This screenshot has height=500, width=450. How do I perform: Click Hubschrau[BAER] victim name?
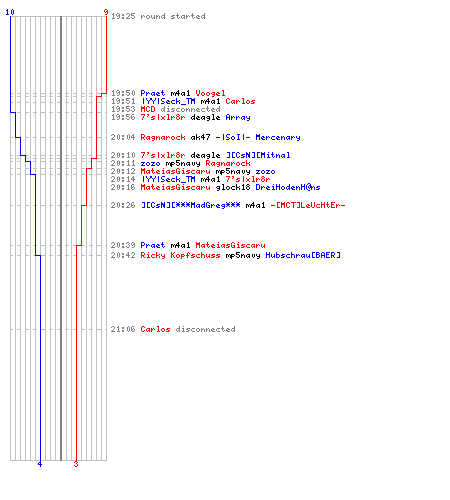(x=303, y=255)
